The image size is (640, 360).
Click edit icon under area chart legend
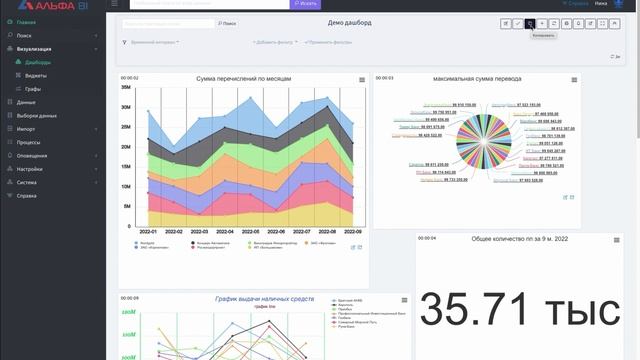pyautogui.click(x=353, y=247)
